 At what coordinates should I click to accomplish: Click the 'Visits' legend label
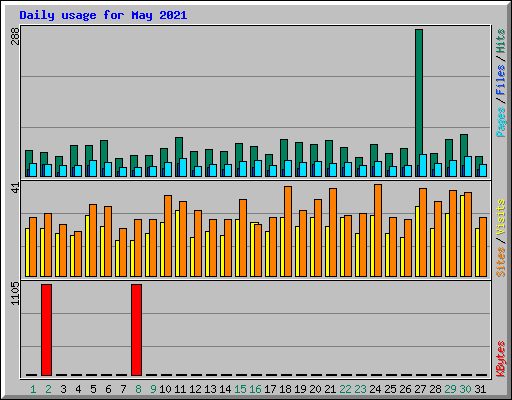[501, 218]
